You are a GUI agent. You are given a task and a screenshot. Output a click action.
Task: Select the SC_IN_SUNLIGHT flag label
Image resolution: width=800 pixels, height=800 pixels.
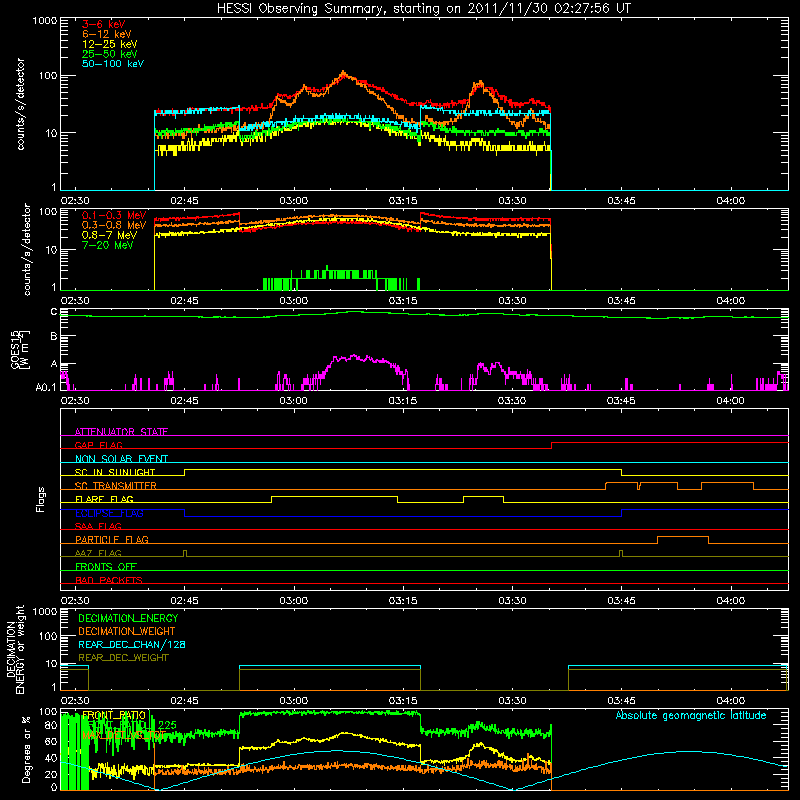[x=115, y=472]
